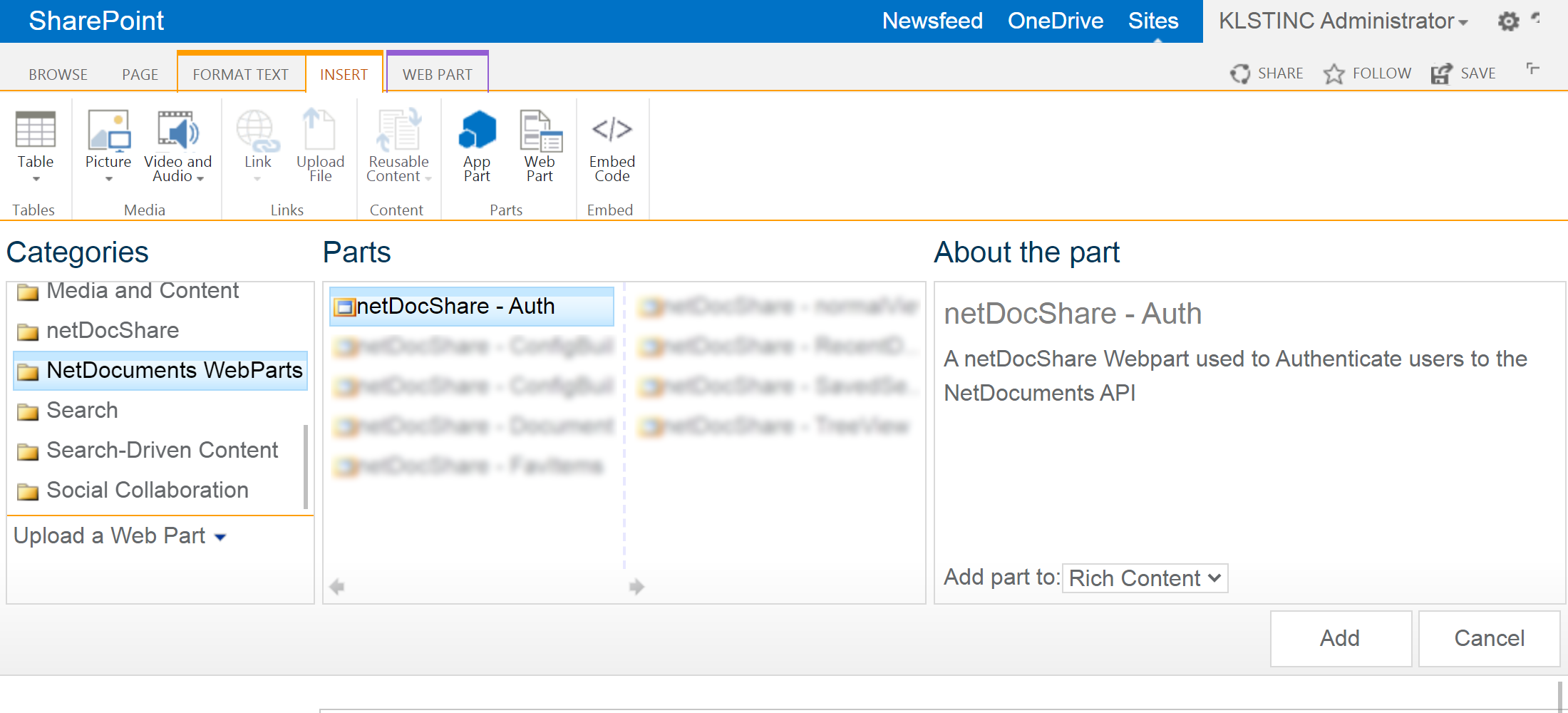Open the Add part to Rich Content dropdown
Image resolution: width=1568 pixels, height=713 pixels.
pos(1145,578)
